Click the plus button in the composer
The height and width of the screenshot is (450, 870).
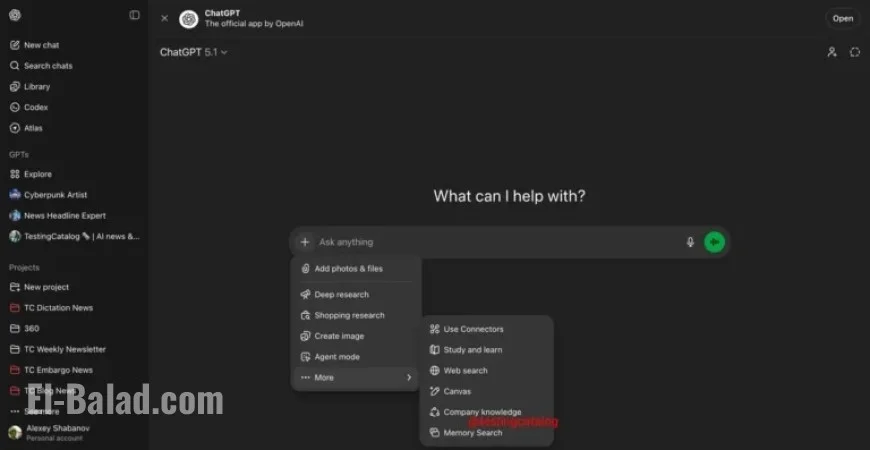304,242
